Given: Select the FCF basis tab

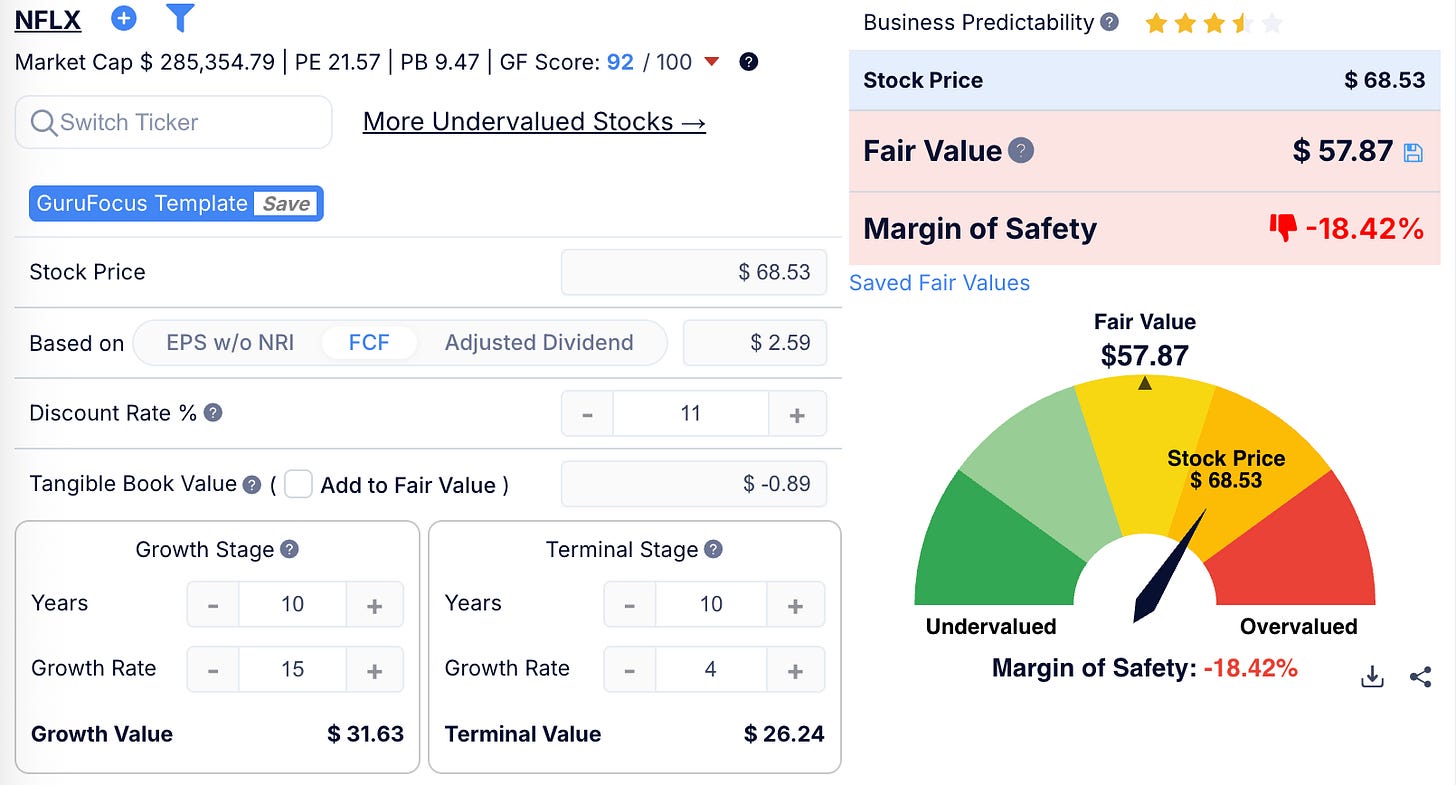Looking at the screenshot, I should click(369, 343).
